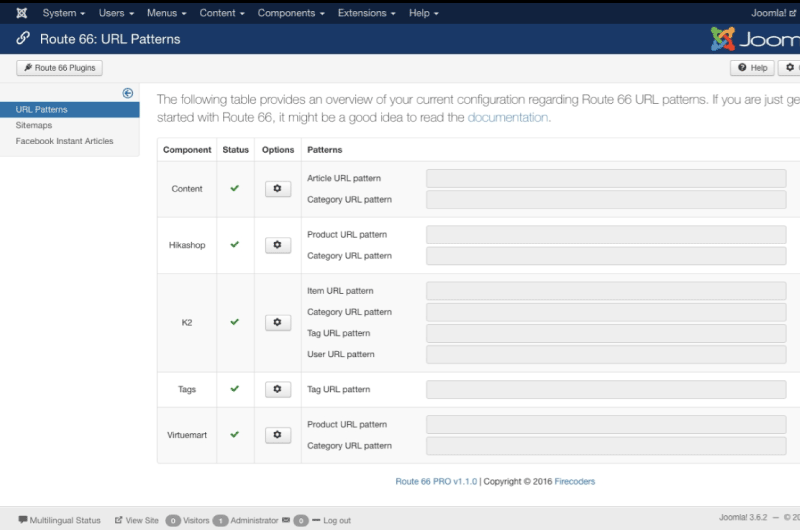Open the Extensions menu
This screenshot has height=530, width=800.
[366, 13]
